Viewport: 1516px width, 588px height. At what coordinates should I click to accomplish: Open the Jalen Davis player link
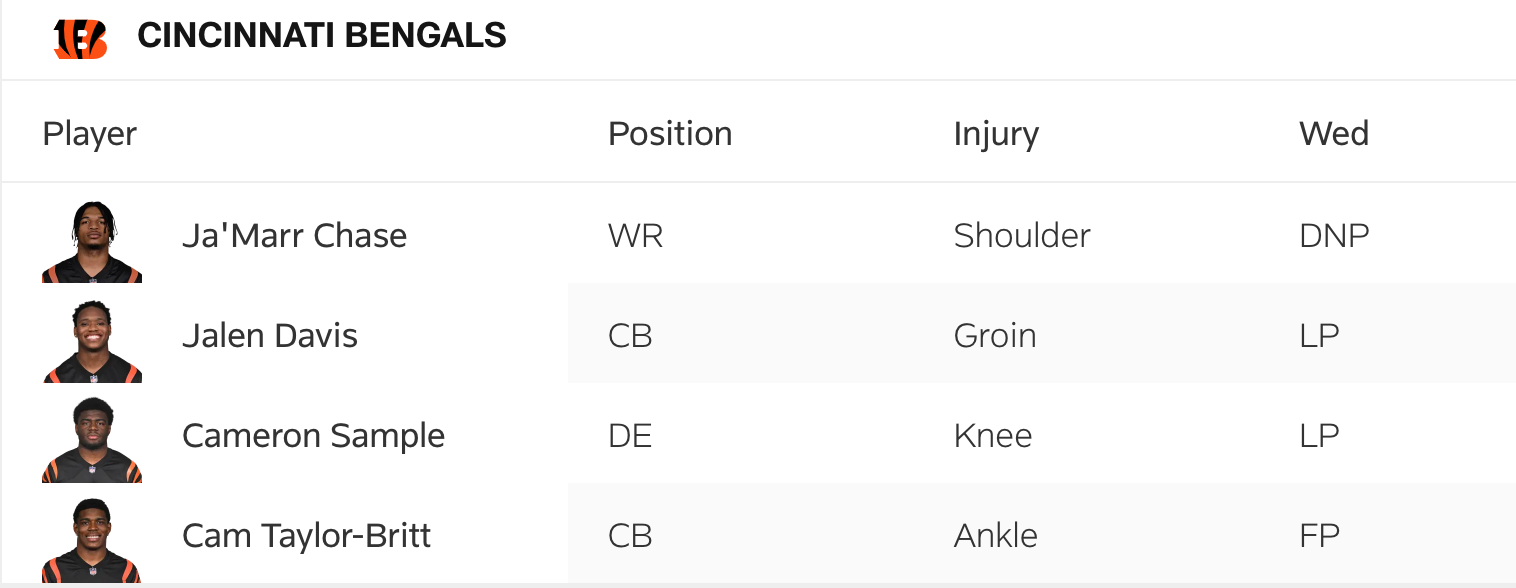tap(270, 336)
